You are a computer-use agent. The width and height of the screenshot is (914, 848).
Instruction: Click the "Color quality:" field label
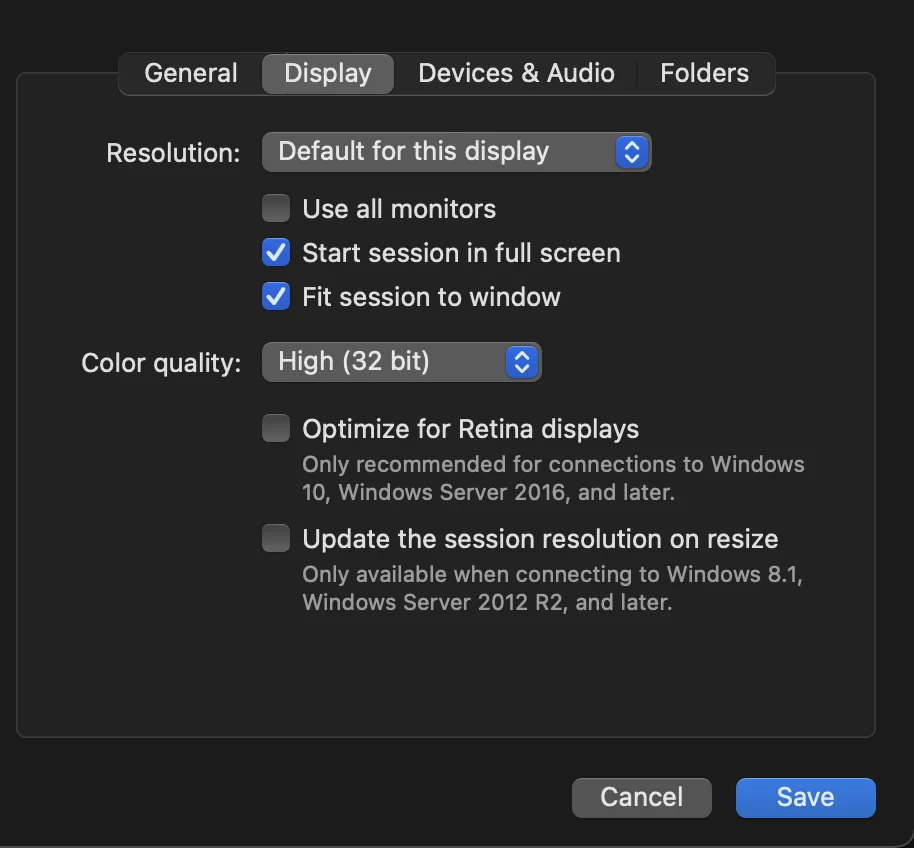[161, 362]
